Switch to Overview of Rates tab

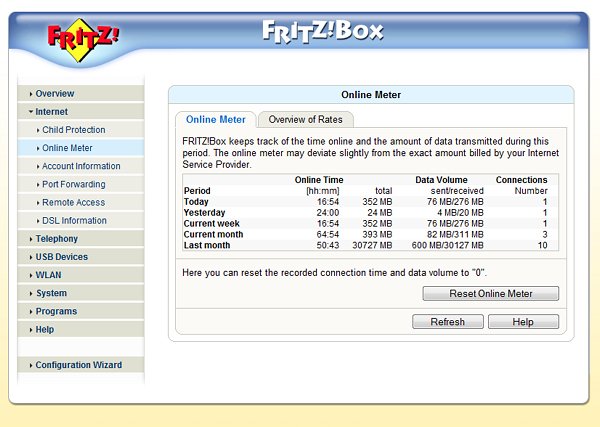coord(305,120)
